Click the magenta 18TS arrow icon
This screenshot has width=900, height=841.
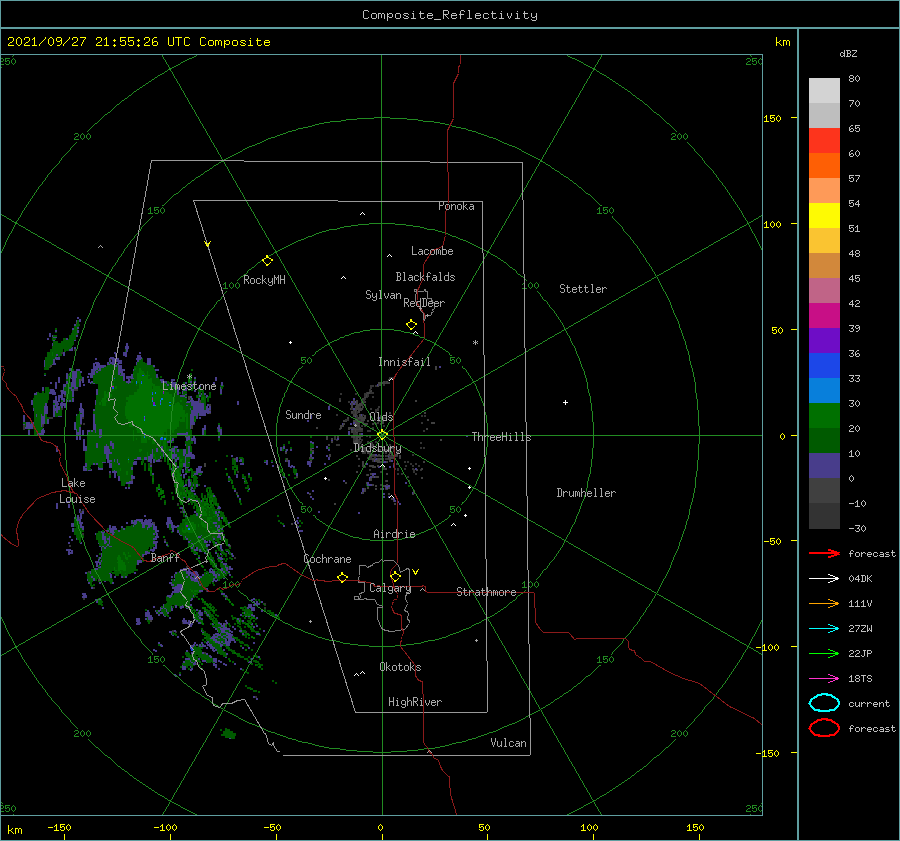pos(824,679)
